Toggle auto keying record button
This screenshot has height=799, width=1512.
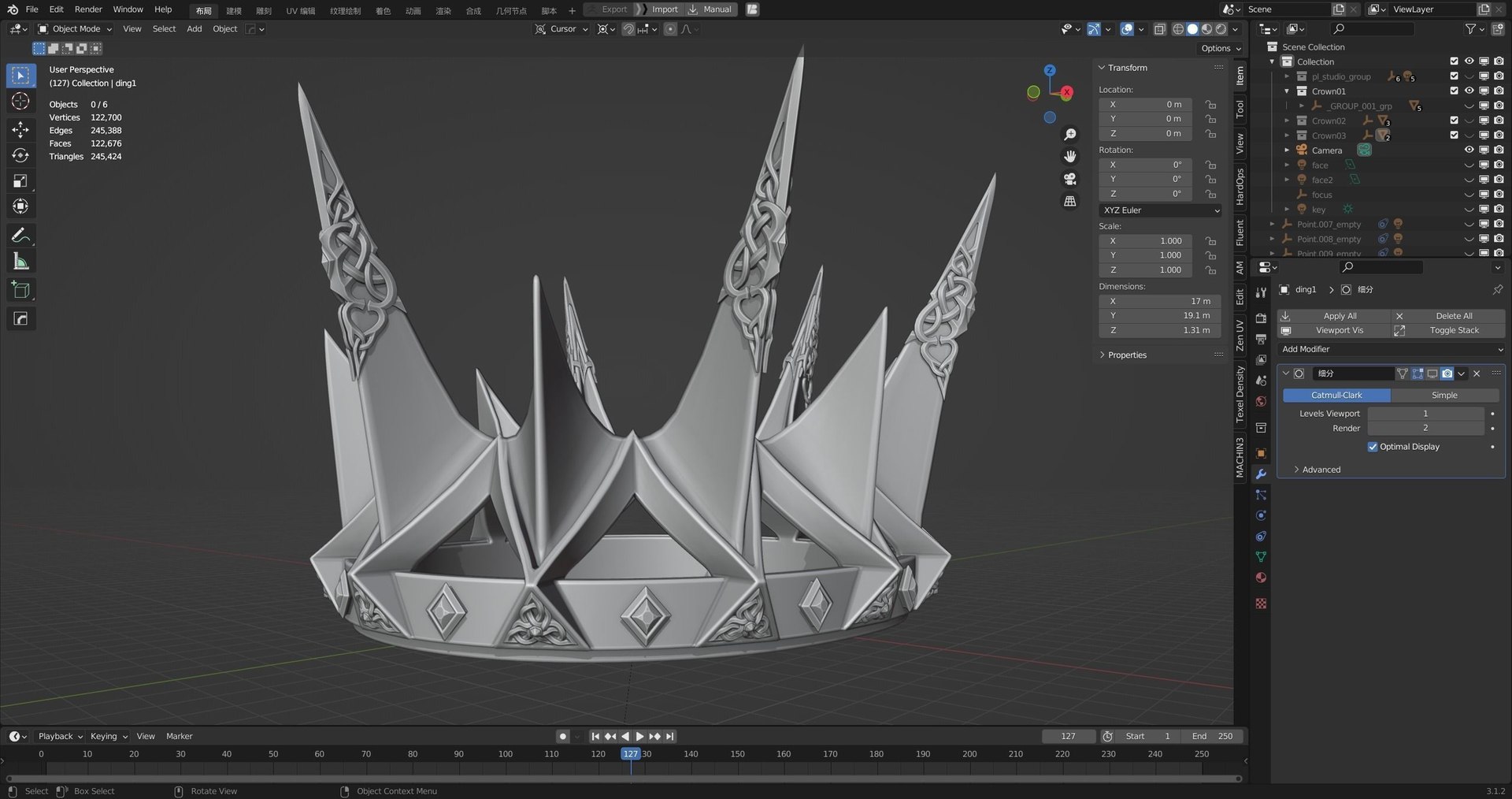point(562,736)
